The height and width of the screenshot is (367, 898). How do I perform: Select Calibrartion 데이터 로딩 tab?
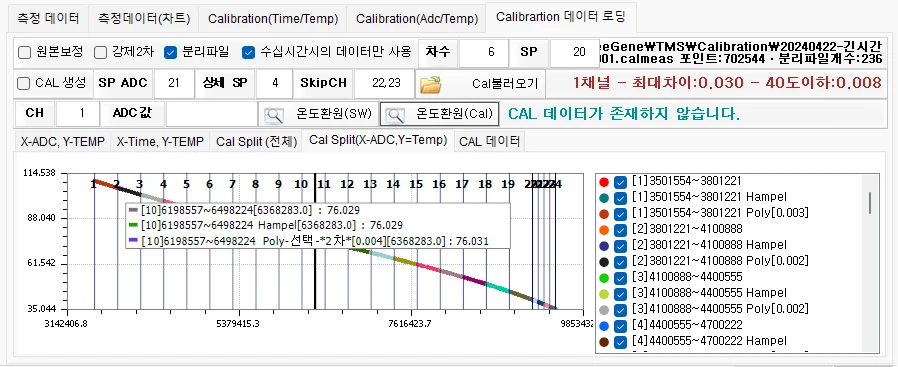tap(561, 17)
